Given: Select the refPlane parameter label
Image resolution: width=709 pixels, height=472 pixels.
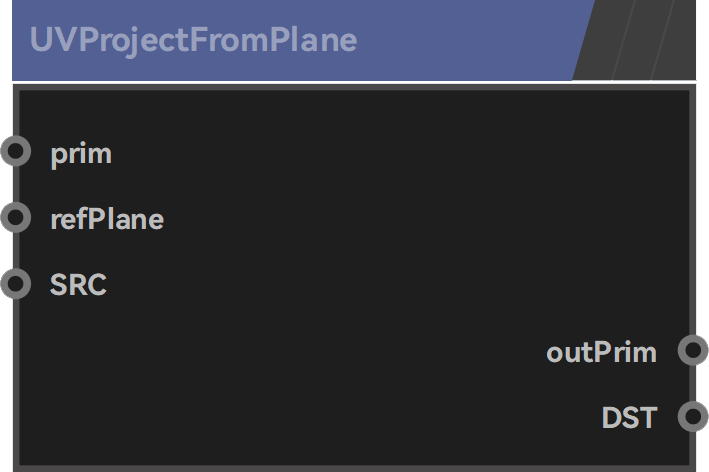Looking at the screenshot, I should pyautogui.click(x=107, y=220).
